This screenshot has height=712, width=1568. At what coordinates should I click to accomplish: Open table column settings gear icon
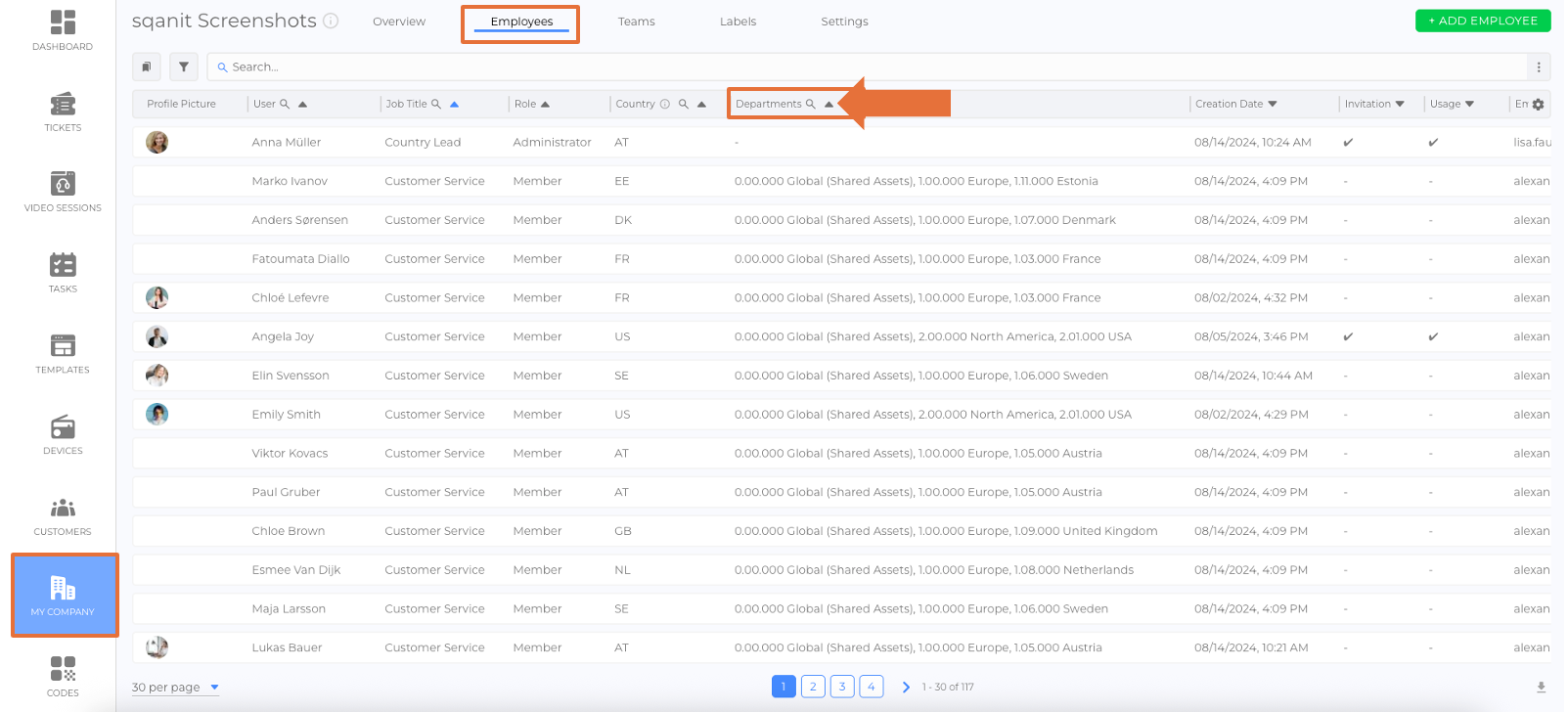click(x=1538, y=104)
